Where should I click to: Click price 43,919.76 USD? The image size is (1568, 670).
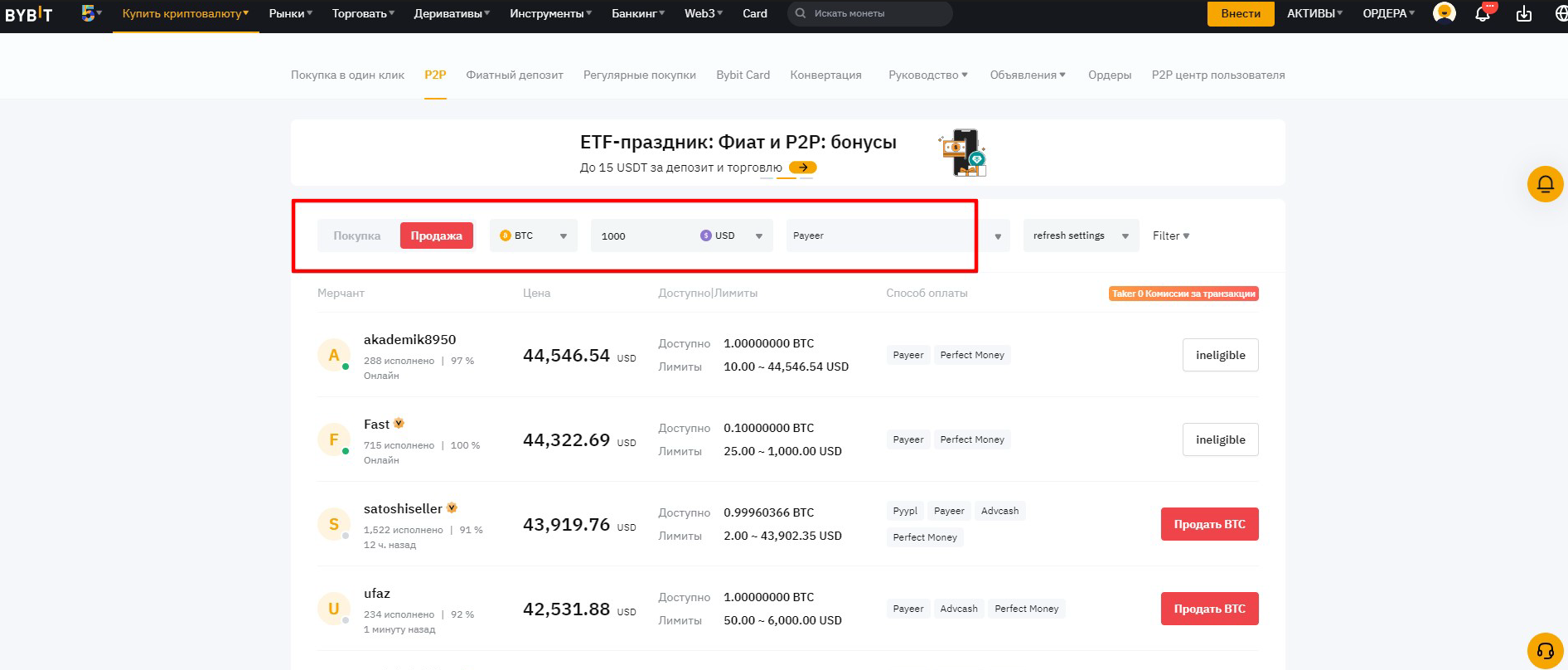[x=579, y=524]
